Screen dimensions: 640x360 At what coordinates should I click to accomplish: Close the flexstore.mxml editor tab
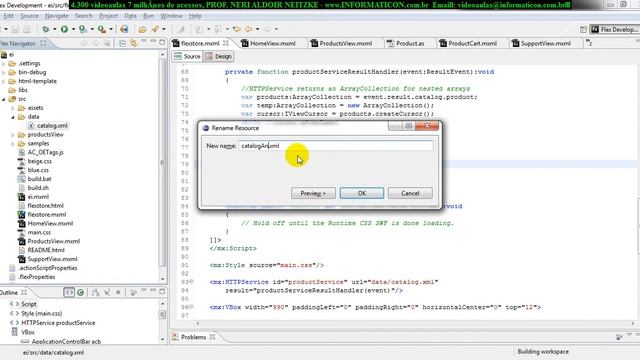(226, 43)
